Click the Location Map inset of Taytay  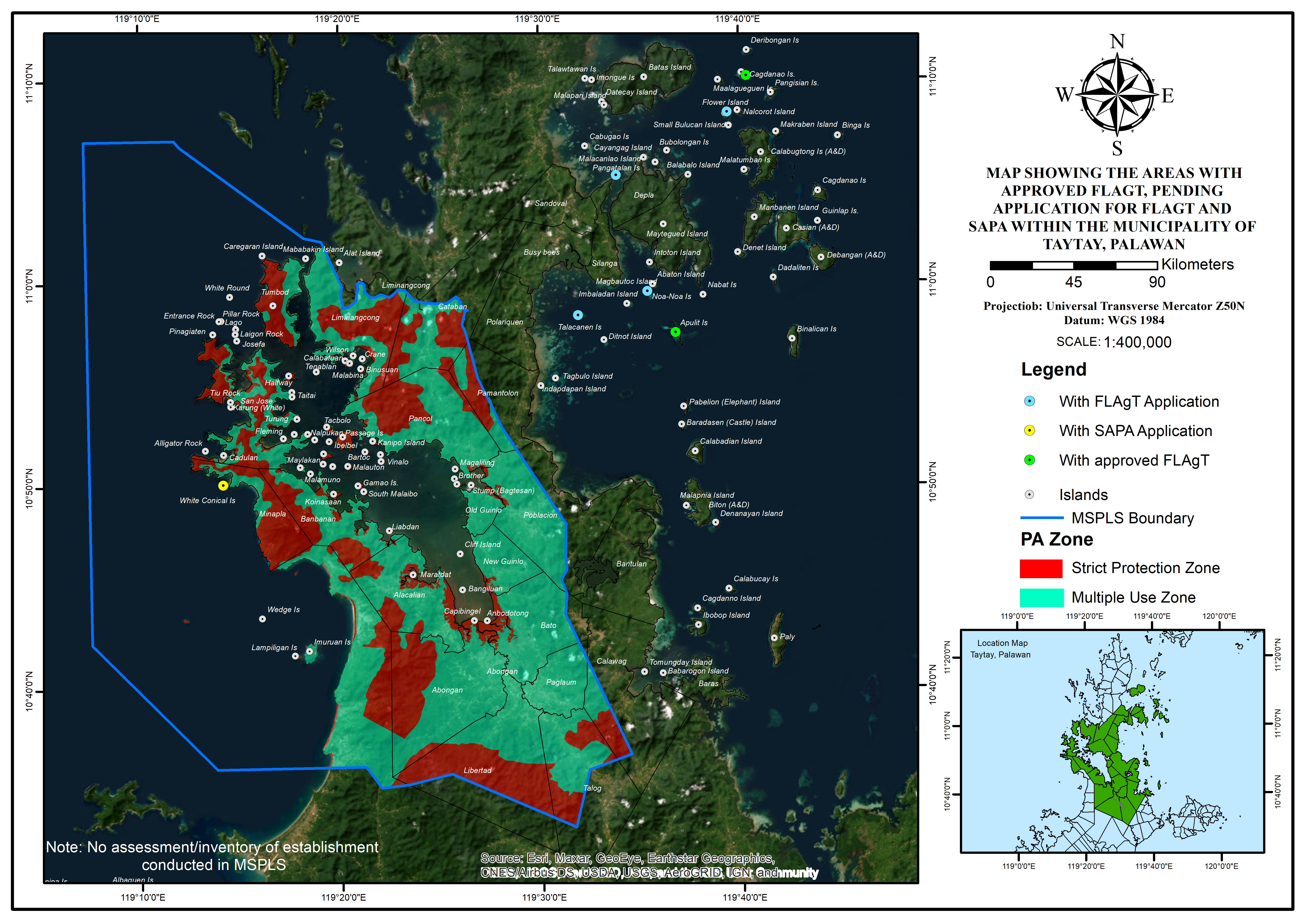1113,741
